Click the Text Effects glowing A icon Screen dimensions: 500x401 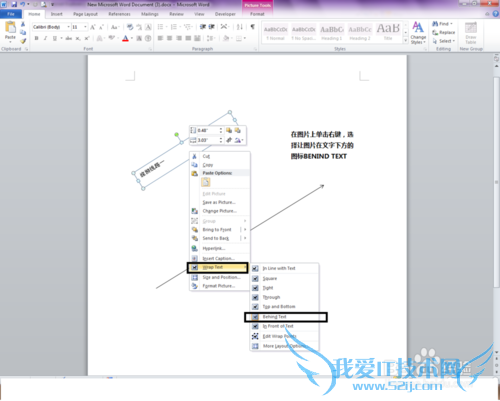point(100,38)
